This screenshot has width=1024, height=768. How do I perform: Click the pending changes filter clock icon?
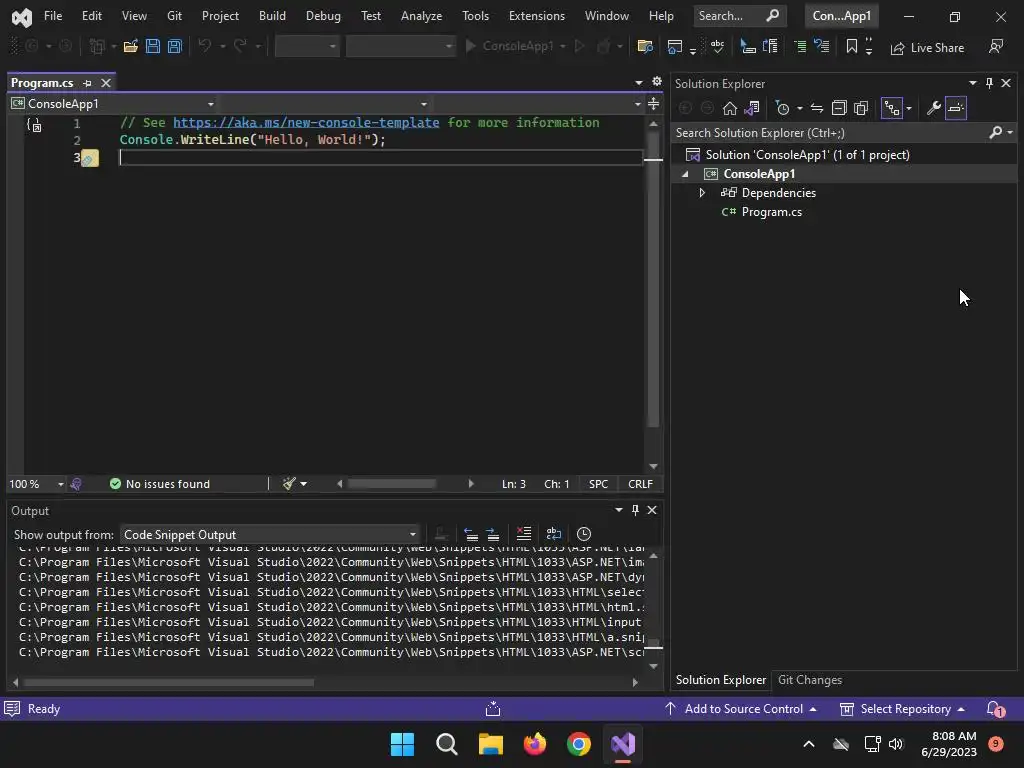(782, 108)
